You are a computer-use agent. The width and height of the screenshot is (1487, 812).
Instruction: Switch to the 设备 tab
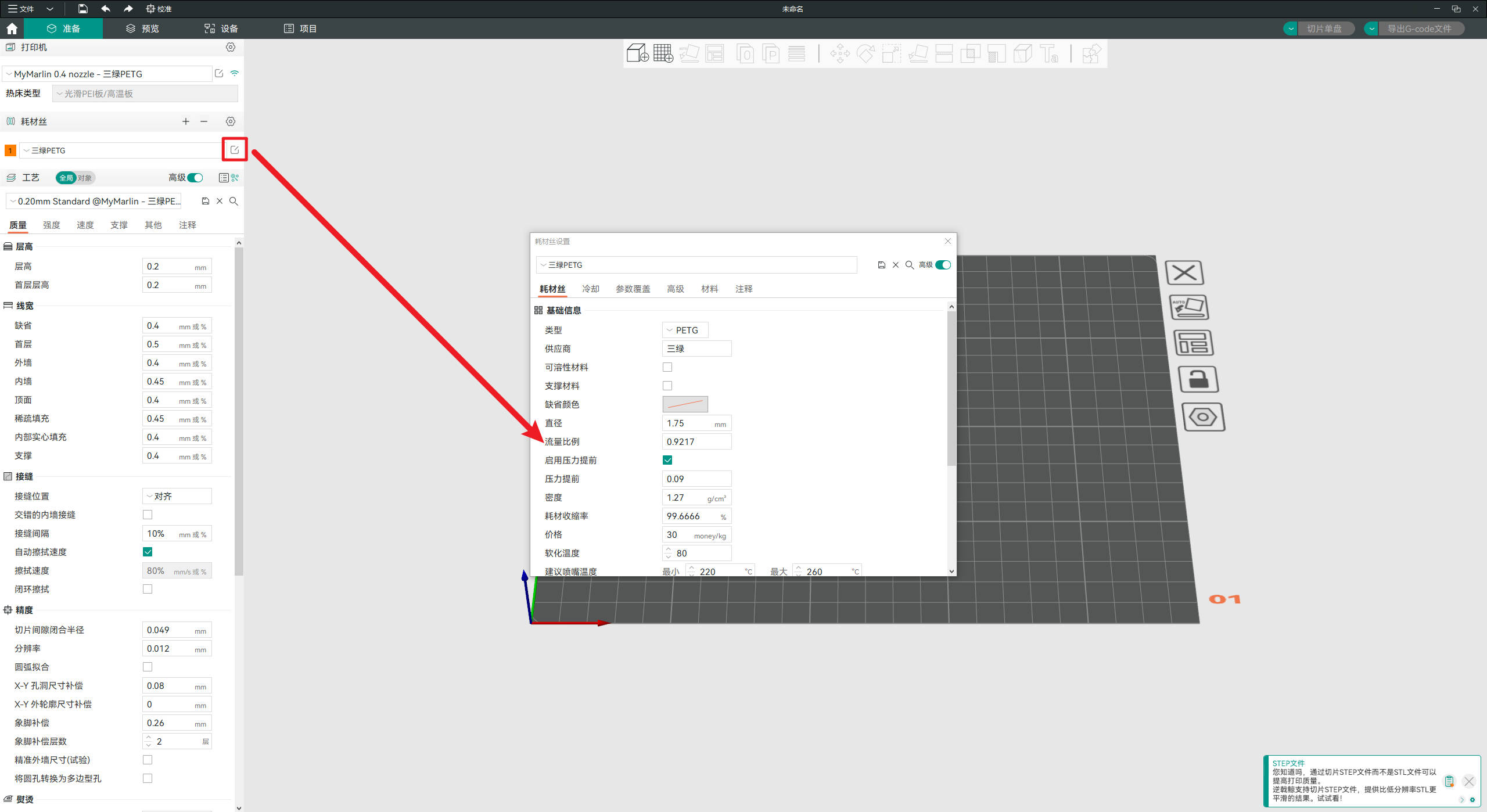click(221, 28)
